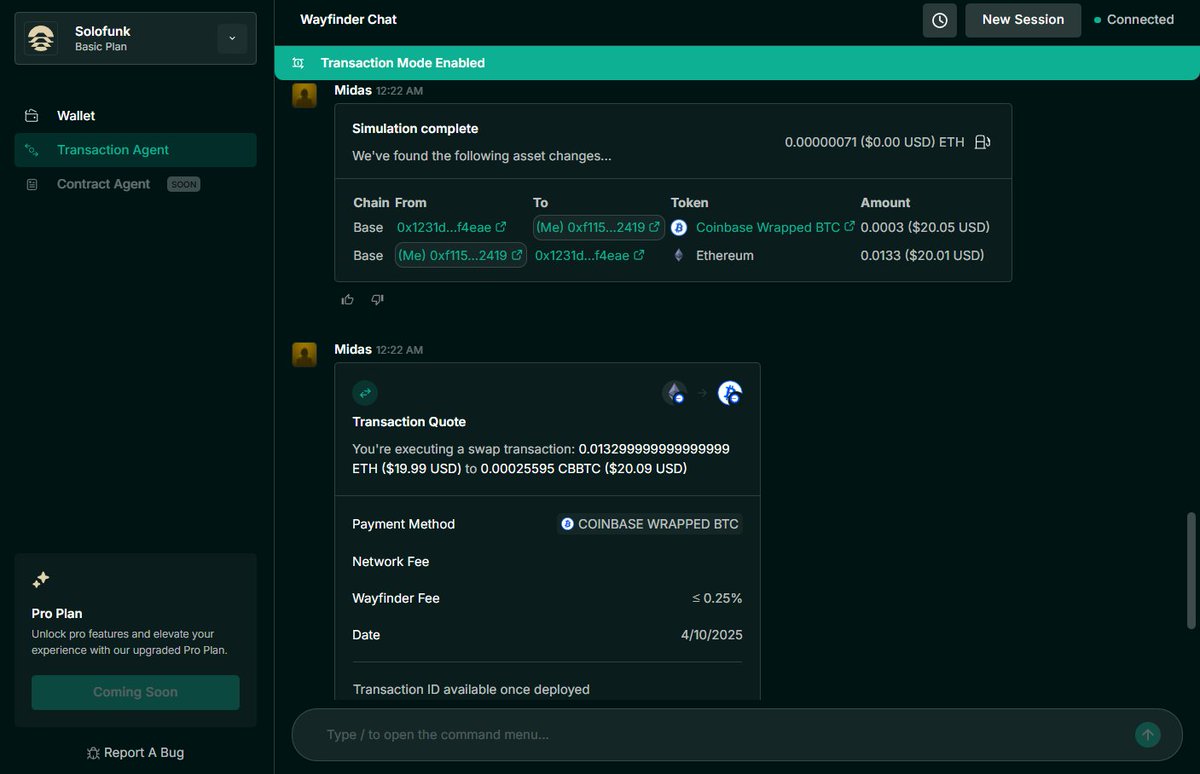The height and width of the screenshot is (774, 1200).
Task: Open the (Me) 0xf115...2419 To address link
Action: (x=598, y=227)
